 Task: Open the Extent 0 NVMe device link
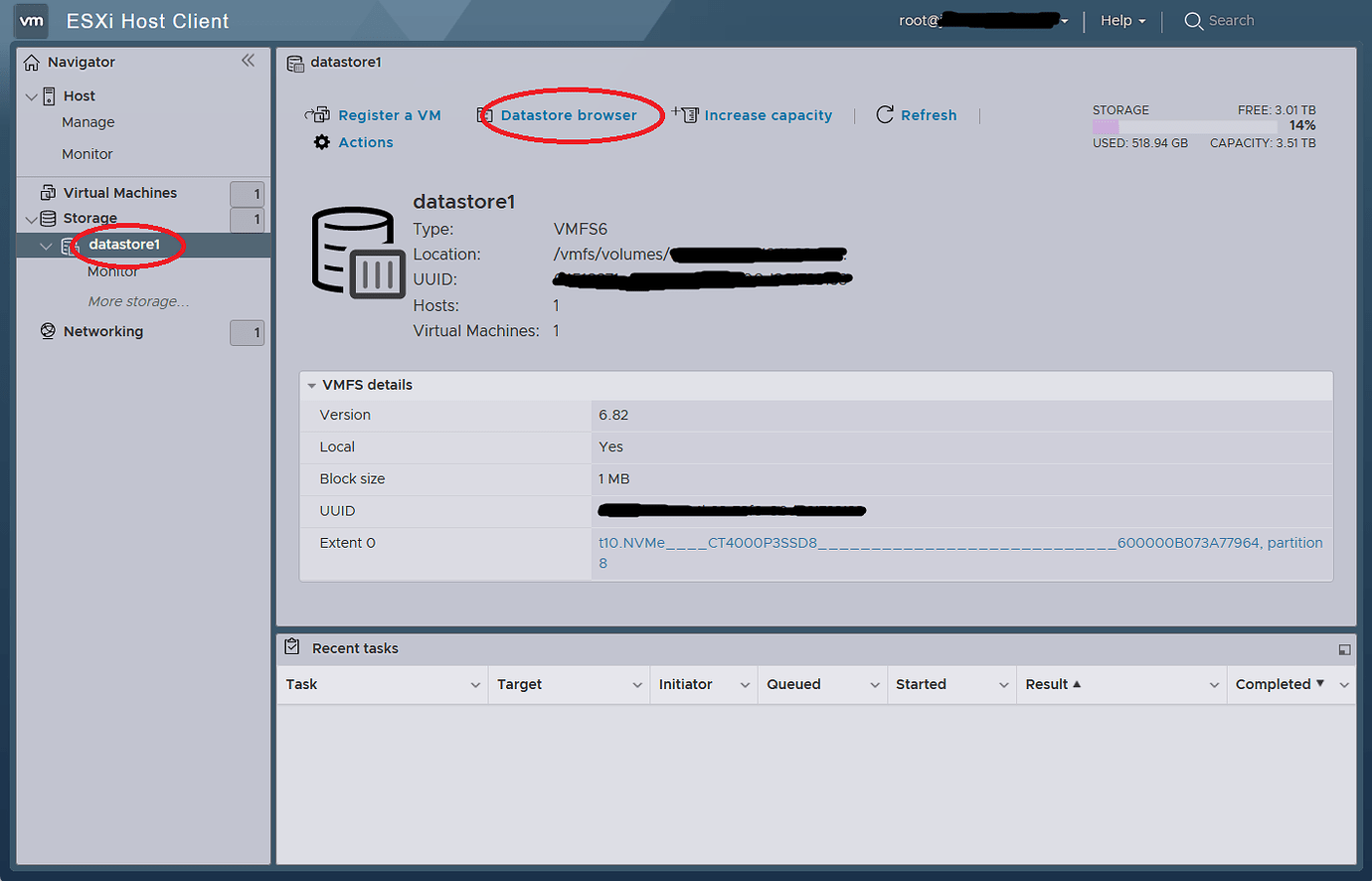[960, 553]
